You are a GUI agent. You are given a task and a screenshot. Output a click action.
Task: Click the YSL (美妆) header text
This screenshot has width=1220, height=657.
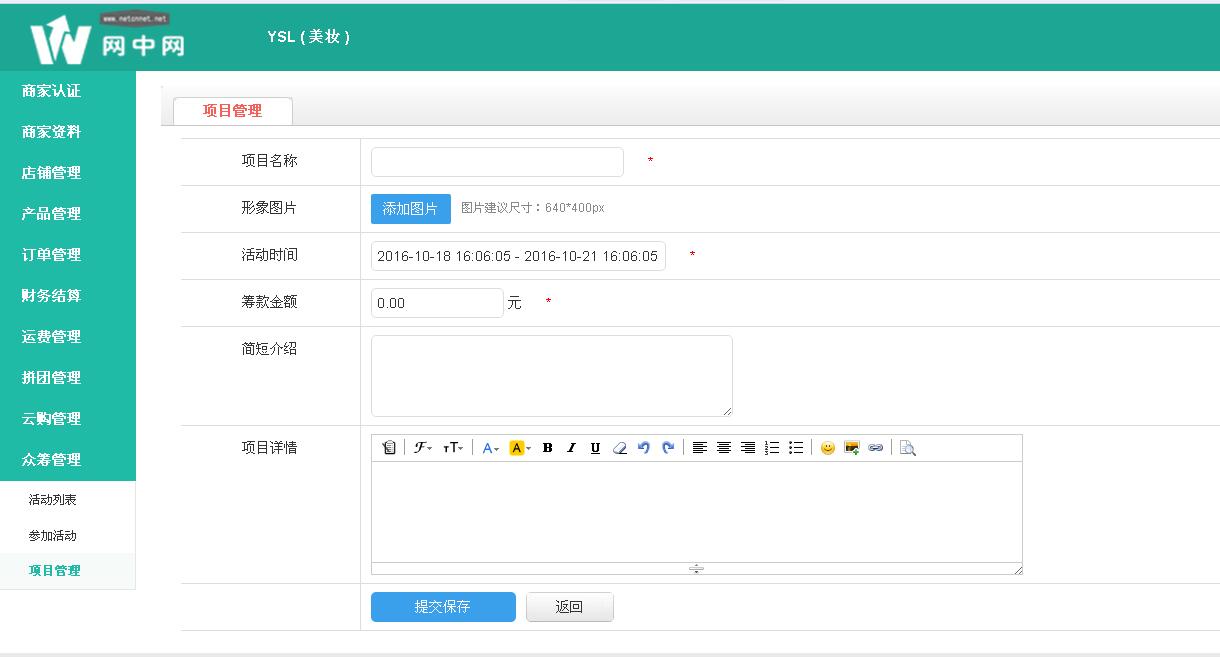[x=308, y=37]
